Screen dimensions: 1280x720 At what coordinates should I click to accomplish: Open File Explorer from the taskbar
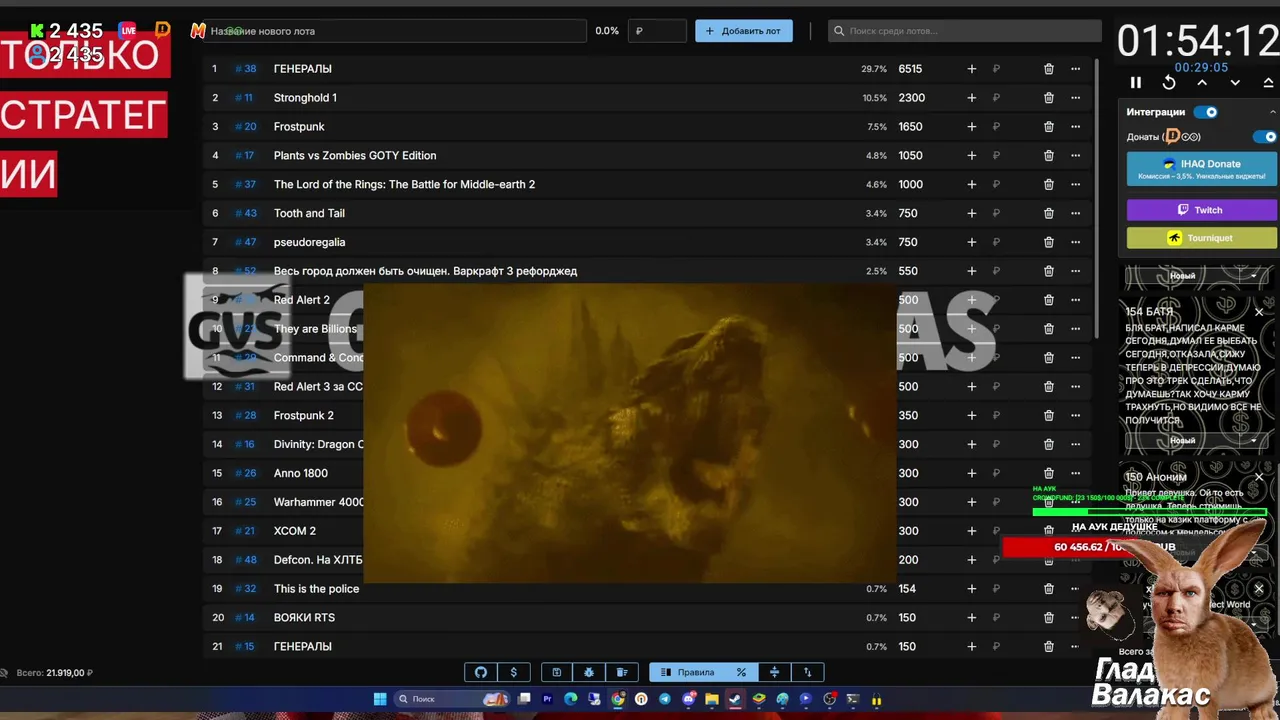(x=712, y=699)
